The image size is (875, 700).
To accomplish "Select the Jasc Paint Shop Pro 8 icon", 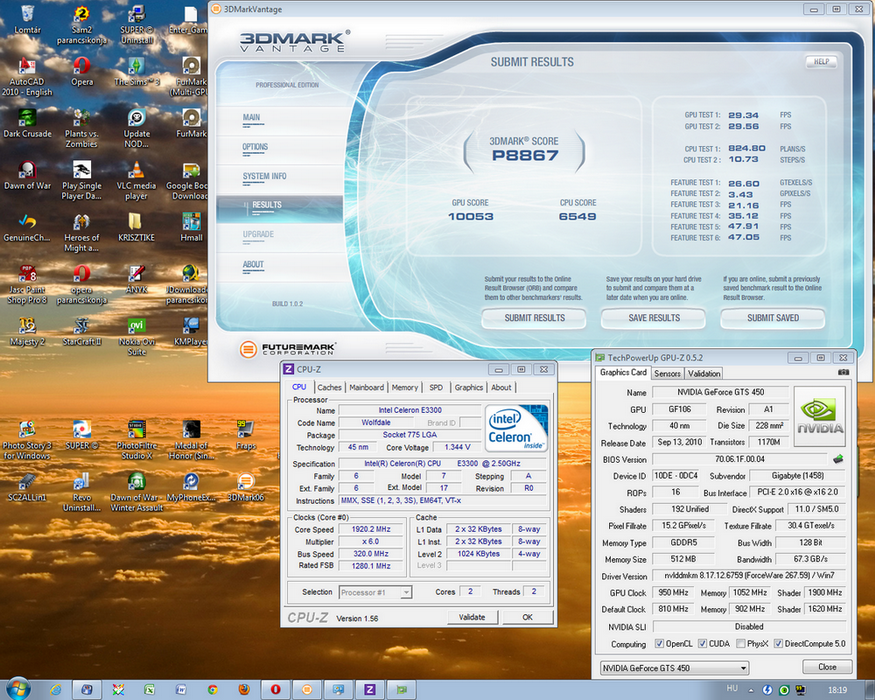I will point(27,284).
